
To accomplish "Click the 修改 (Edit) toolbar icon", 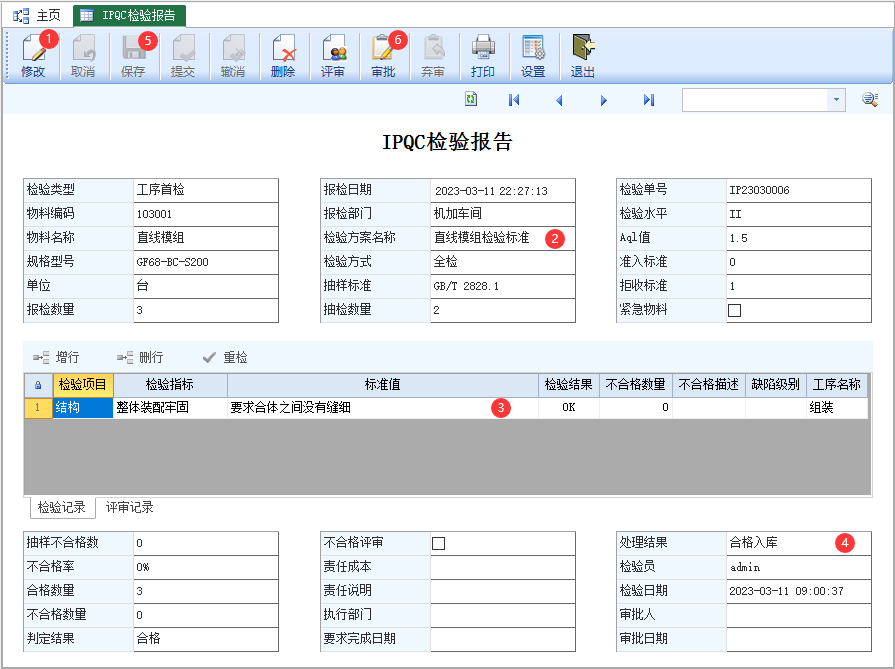I will pos(33,55).
